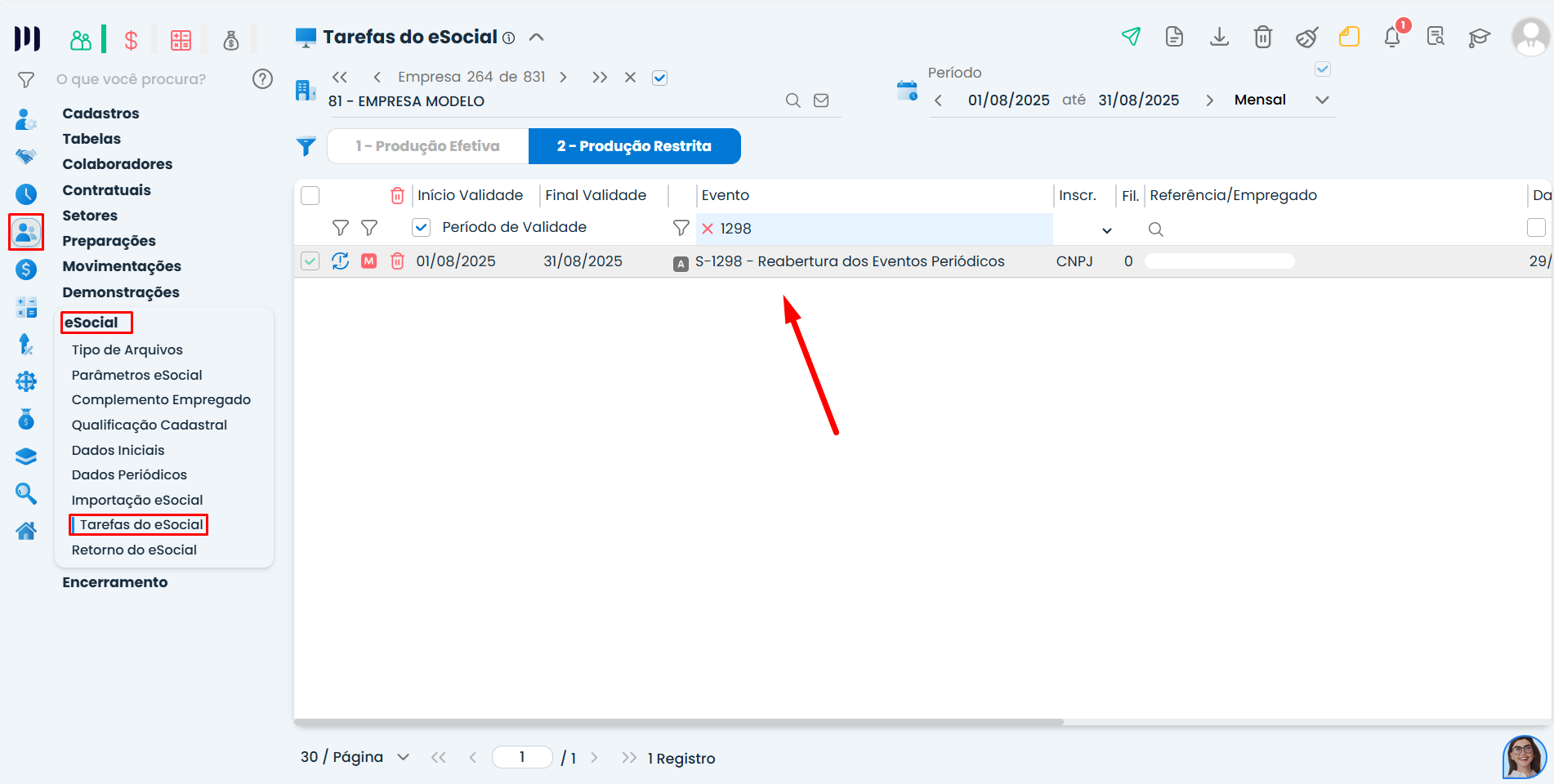Viewport: 1554px width, 784px height.
Task: Jump to the first company with double arrow
Action: tap(340, 78)
